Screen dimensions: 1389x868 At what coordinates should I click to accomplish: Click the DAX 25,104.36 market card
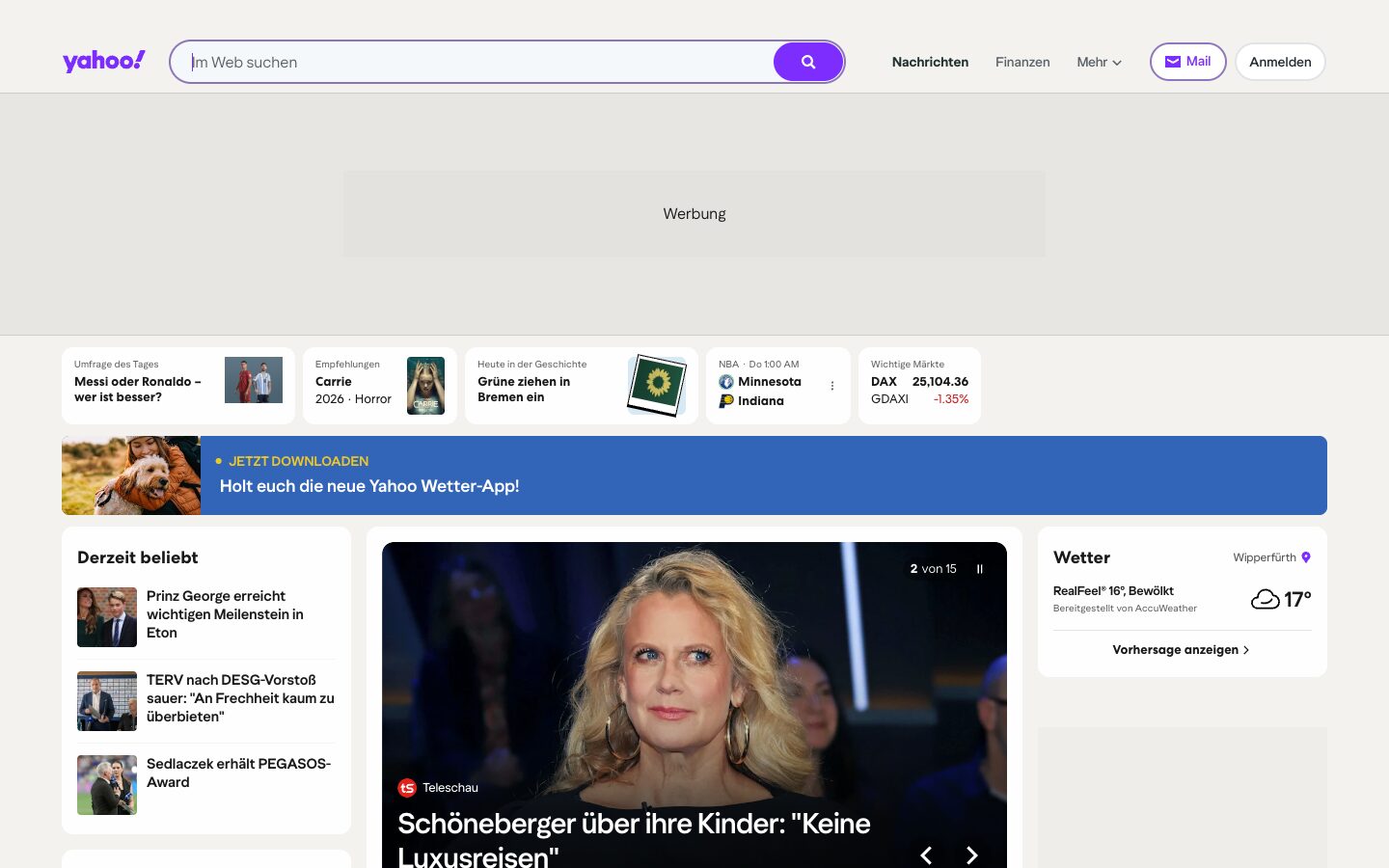[x=919, y=386]
